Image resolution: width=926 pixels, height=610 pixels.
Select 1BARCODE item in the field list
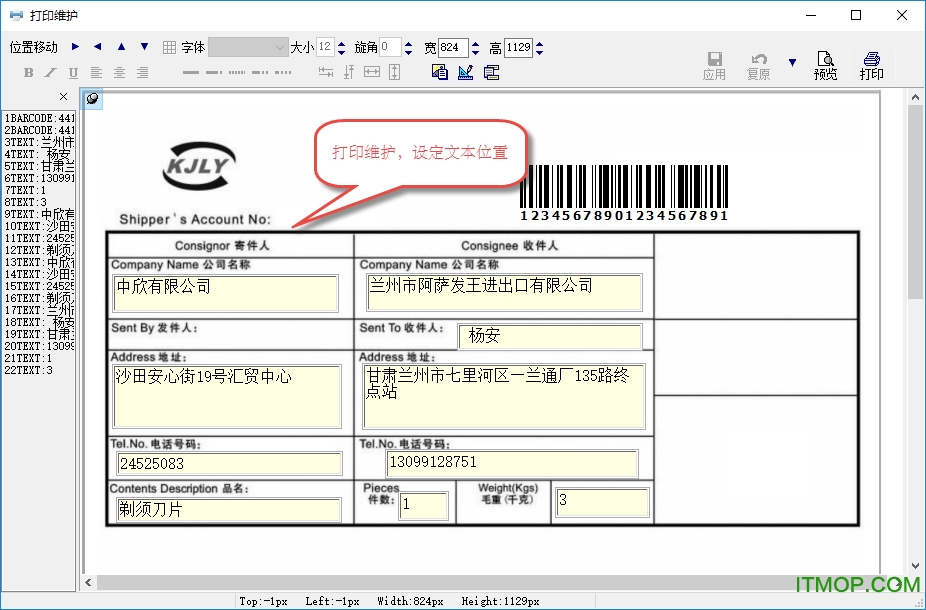click(39, 118)
